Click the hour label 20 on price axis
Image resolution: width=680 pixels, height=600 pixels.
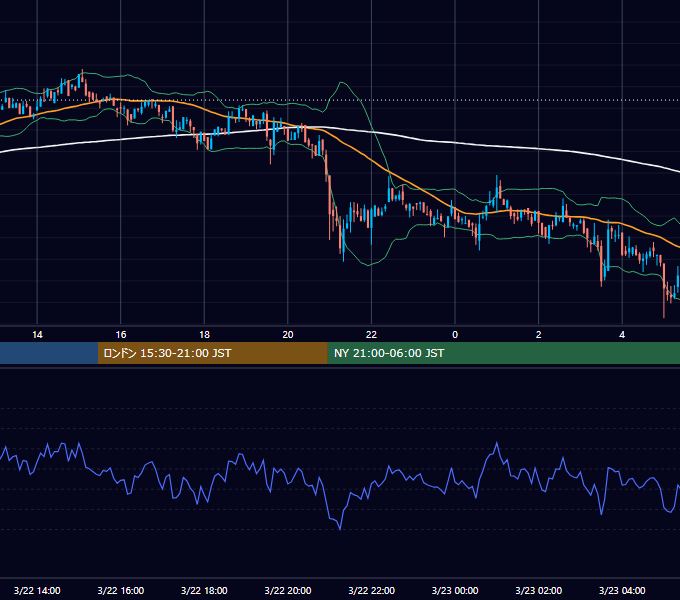[288, 334]
